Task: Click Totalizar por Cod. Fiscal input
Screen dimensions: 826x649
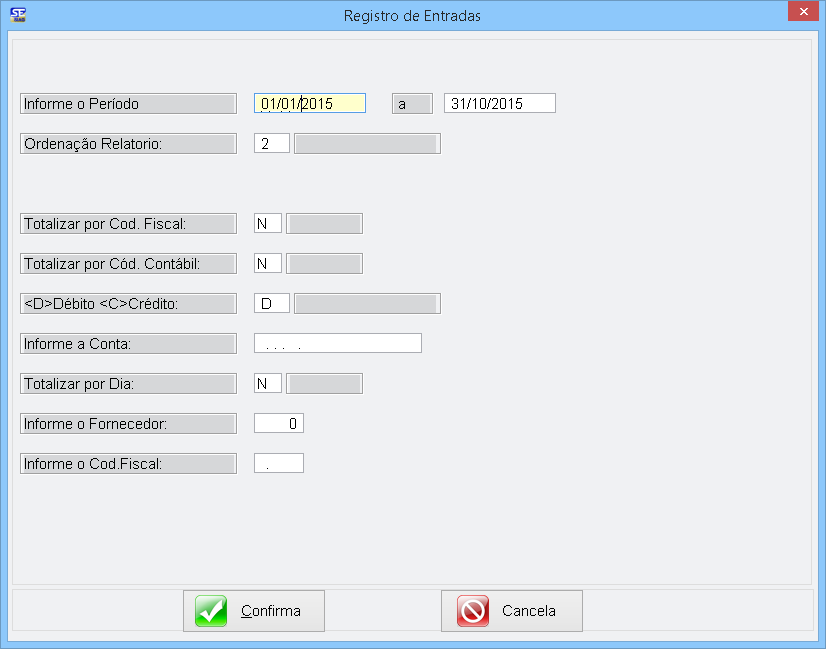Action: point(268,224)
